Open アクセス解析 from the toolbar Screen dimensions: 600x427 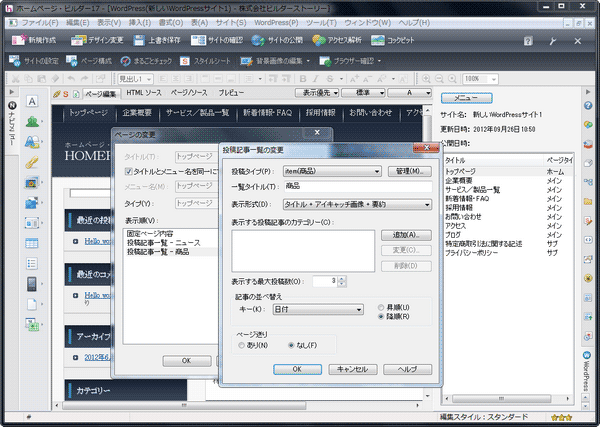[336, 40]
